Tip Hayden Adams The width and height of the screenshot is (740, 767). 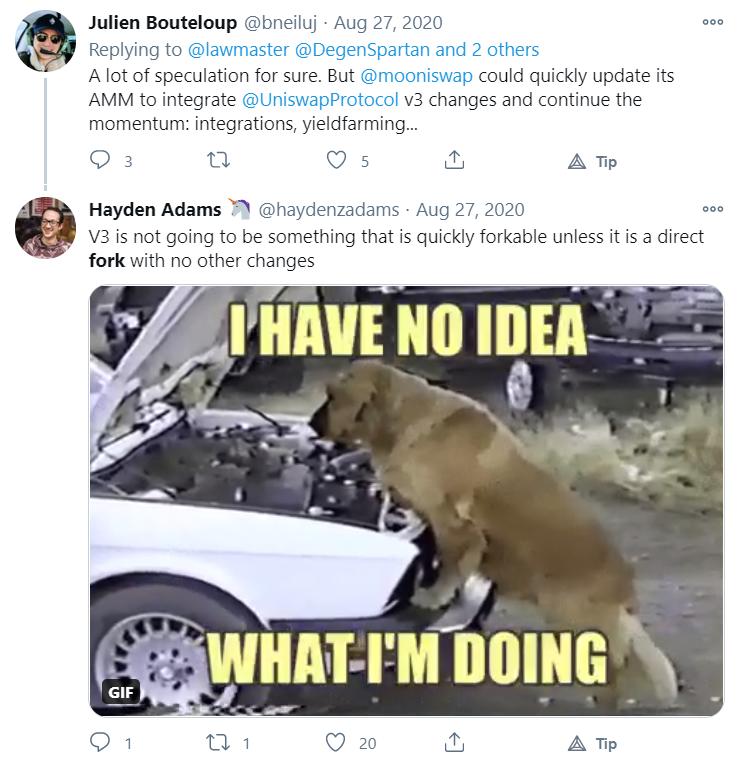click(x=592, y=744)
